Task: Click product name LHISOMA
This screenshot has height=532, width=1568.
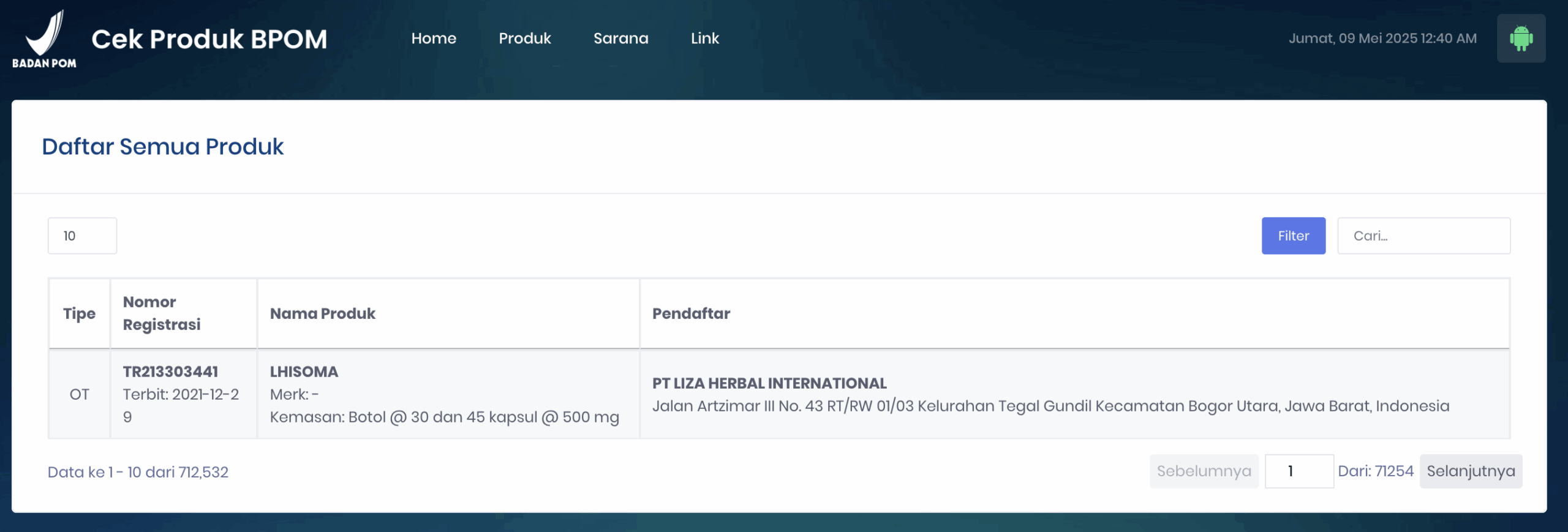Action: point(304,372)
